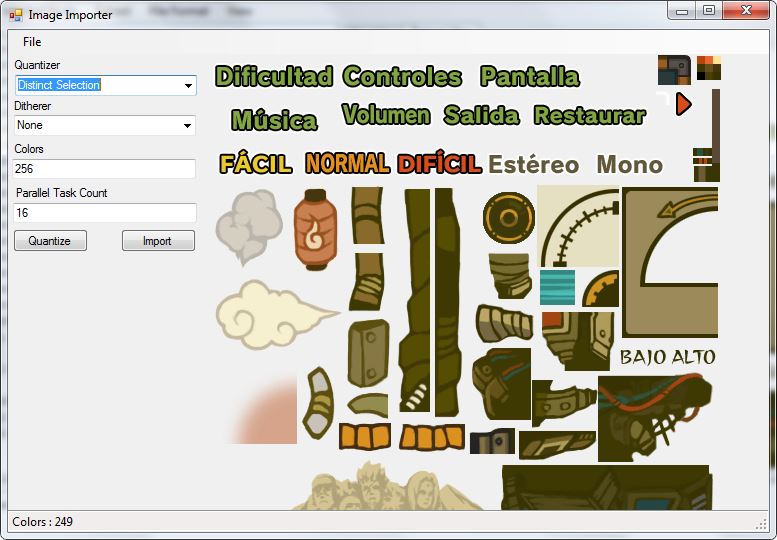Click the stone faces mountain sprite

coord(387,486)
